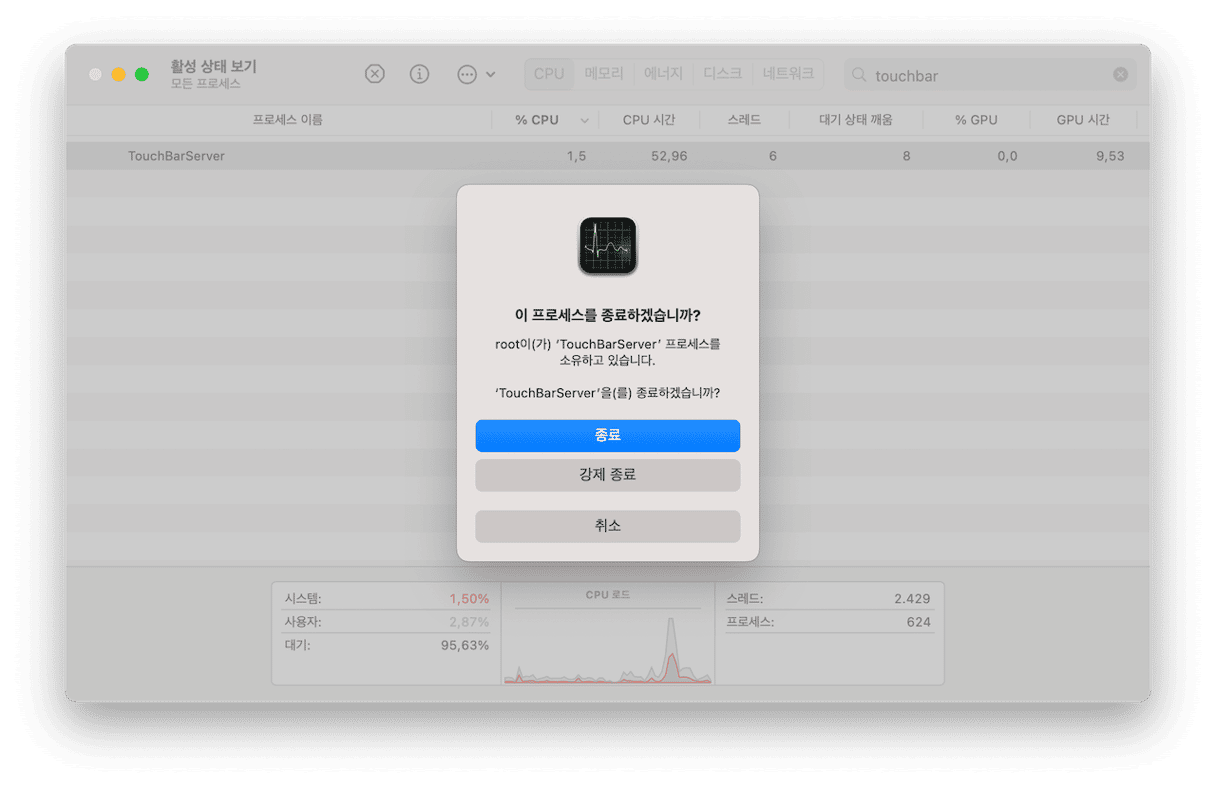The image size is (1216, 788).
Task: Select the 네트워크 tab
Action: pos(789,74)
